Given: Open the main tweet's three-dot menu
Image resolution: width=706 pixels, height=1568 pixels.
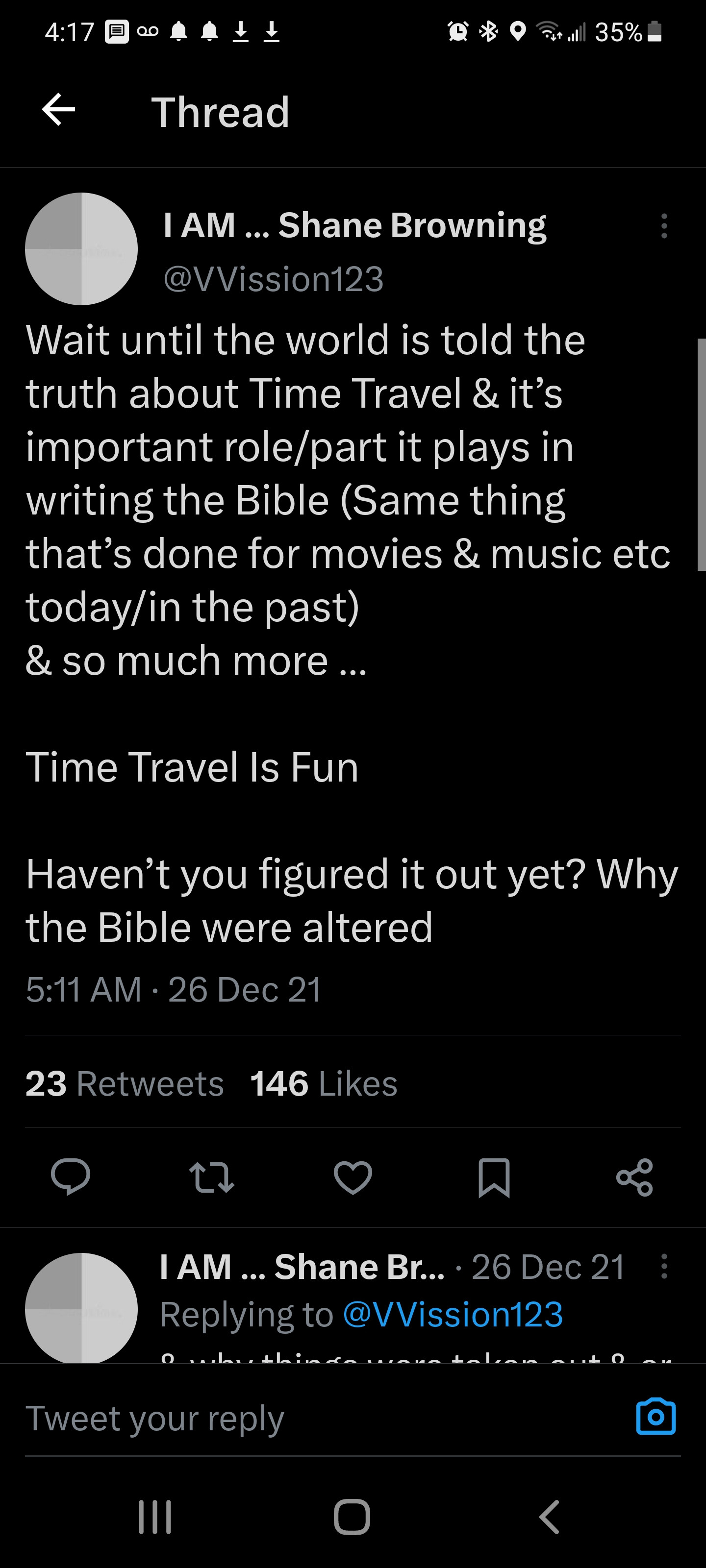Looking at the screenshot, I should click(x=664, y=226).
